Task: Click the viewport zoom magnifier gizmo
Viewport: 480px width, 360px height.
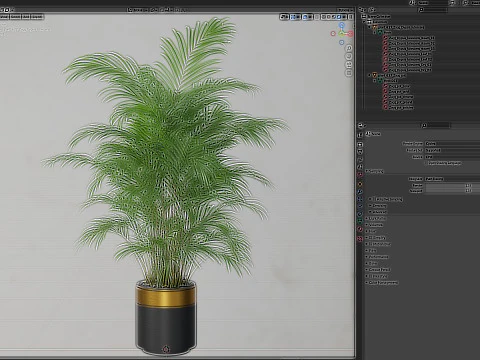Action: (x=349, y=48)
